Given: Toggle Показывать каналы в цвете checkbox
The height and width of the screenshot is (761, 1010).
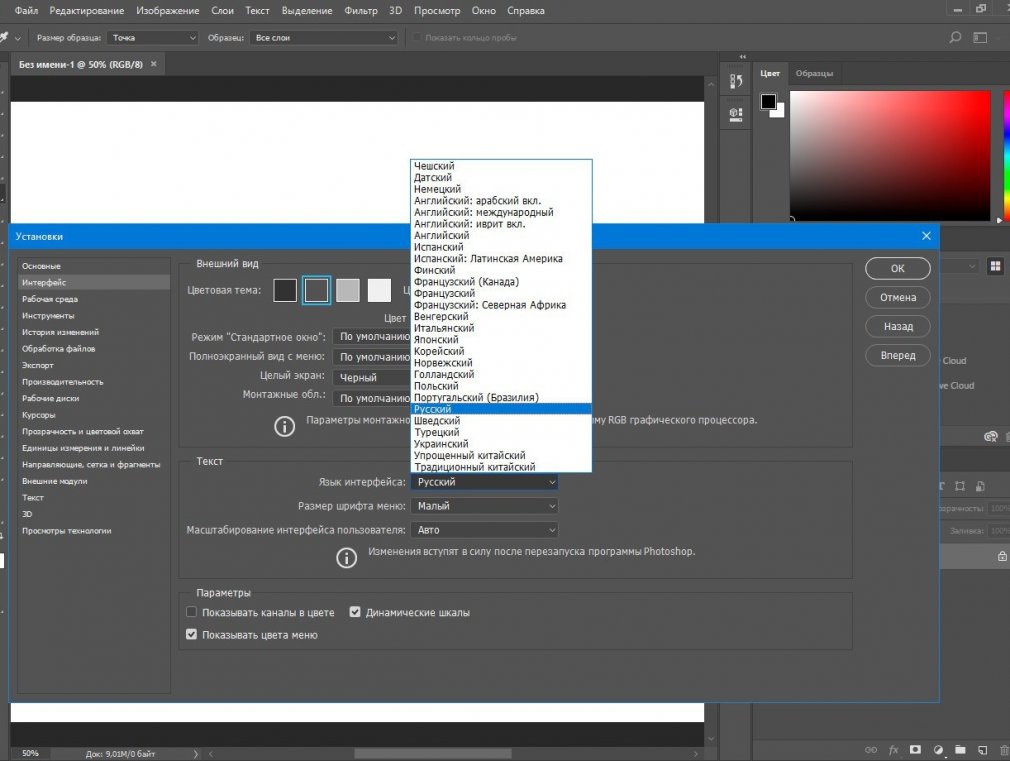Looking at the screenshot, I should coord(191,612).
